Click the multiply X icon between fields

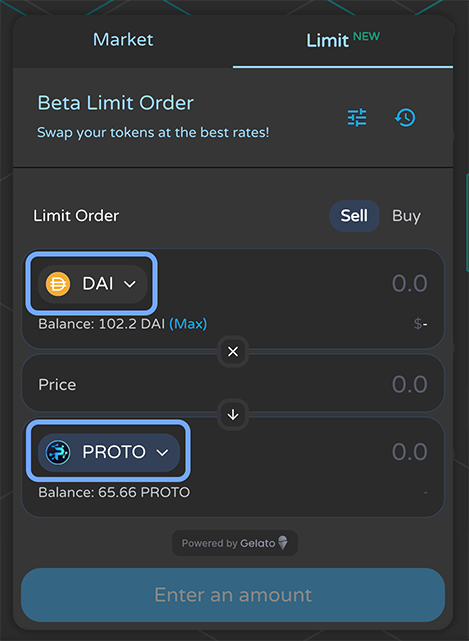point(233,351)
